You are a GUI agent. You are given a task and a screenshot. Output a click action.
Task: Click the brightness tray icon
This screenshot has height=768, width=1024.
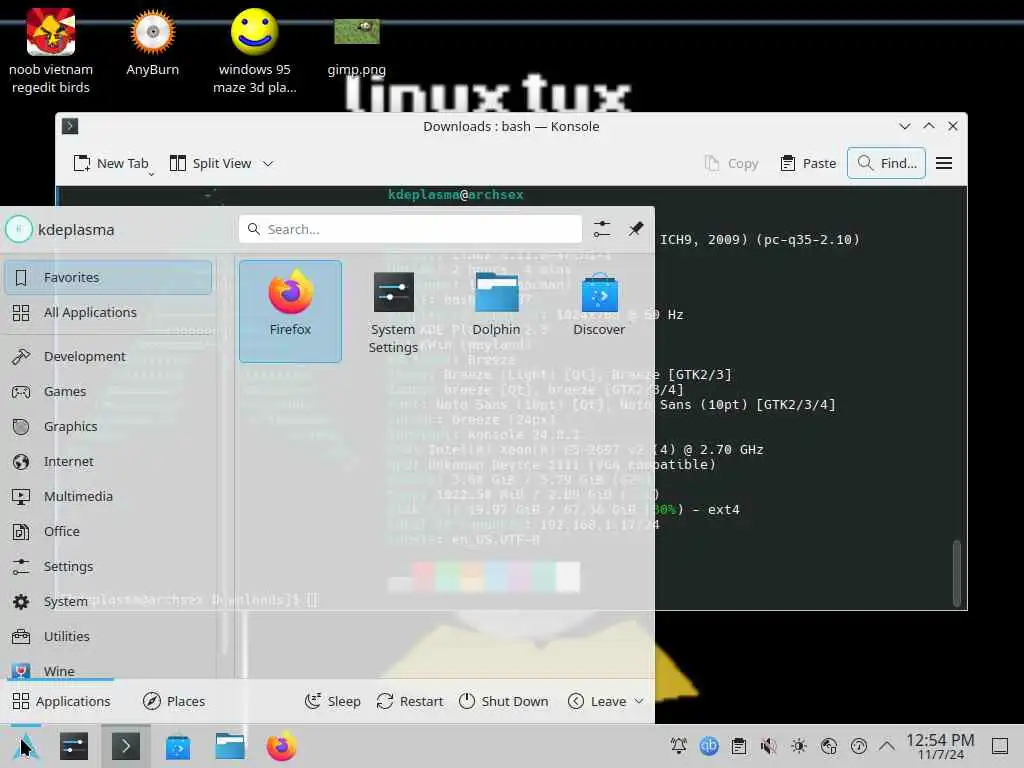[799, 746]
